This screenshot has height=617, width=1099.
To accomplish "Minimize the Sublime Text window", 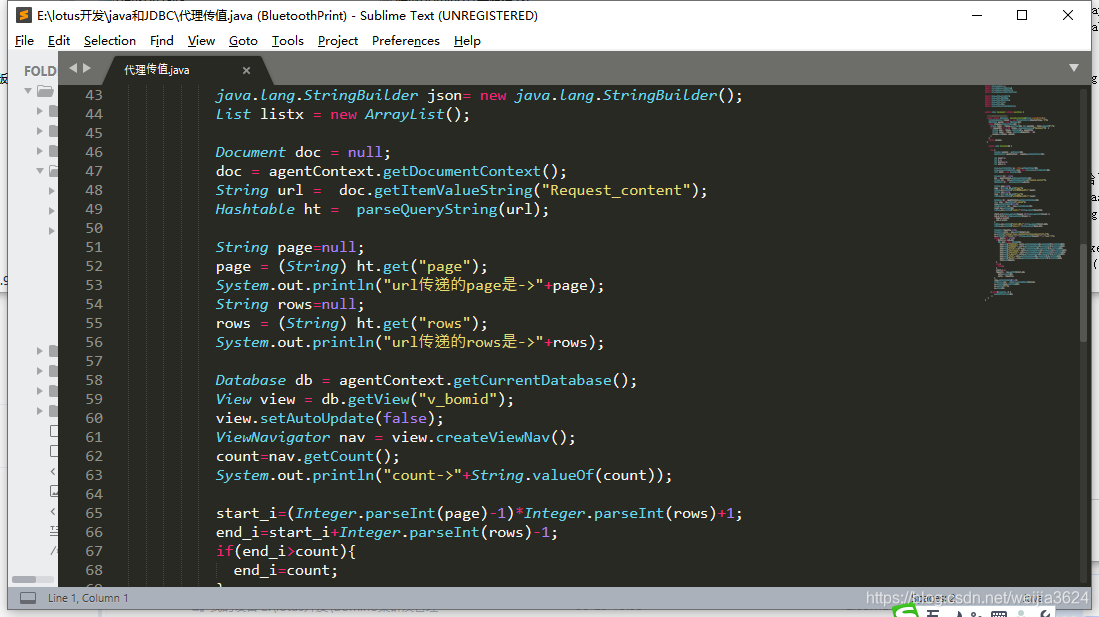I will (x=977, y=15).
